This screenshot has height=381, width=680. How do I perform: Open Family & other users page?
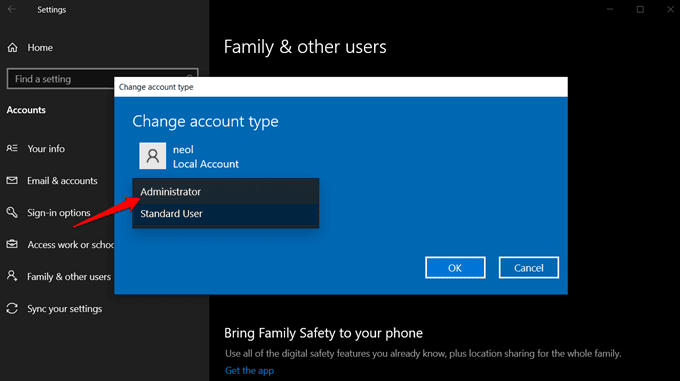click(69, 277)
